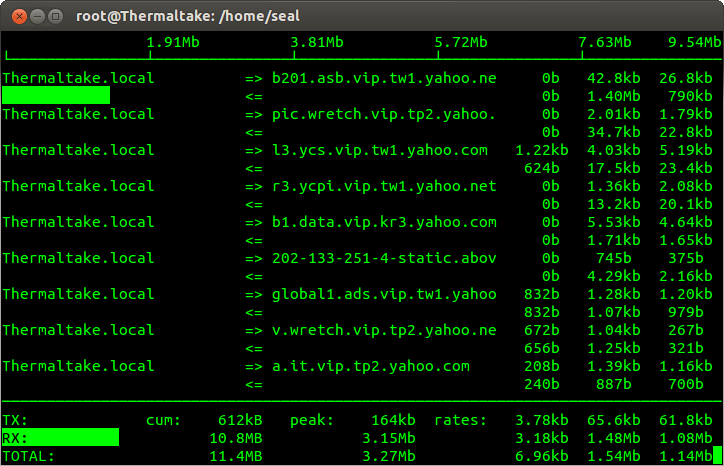Select host a.it.vip.tp2.yahoo.com
Viewport: 724px width, 466px height.
pos(371,366)
